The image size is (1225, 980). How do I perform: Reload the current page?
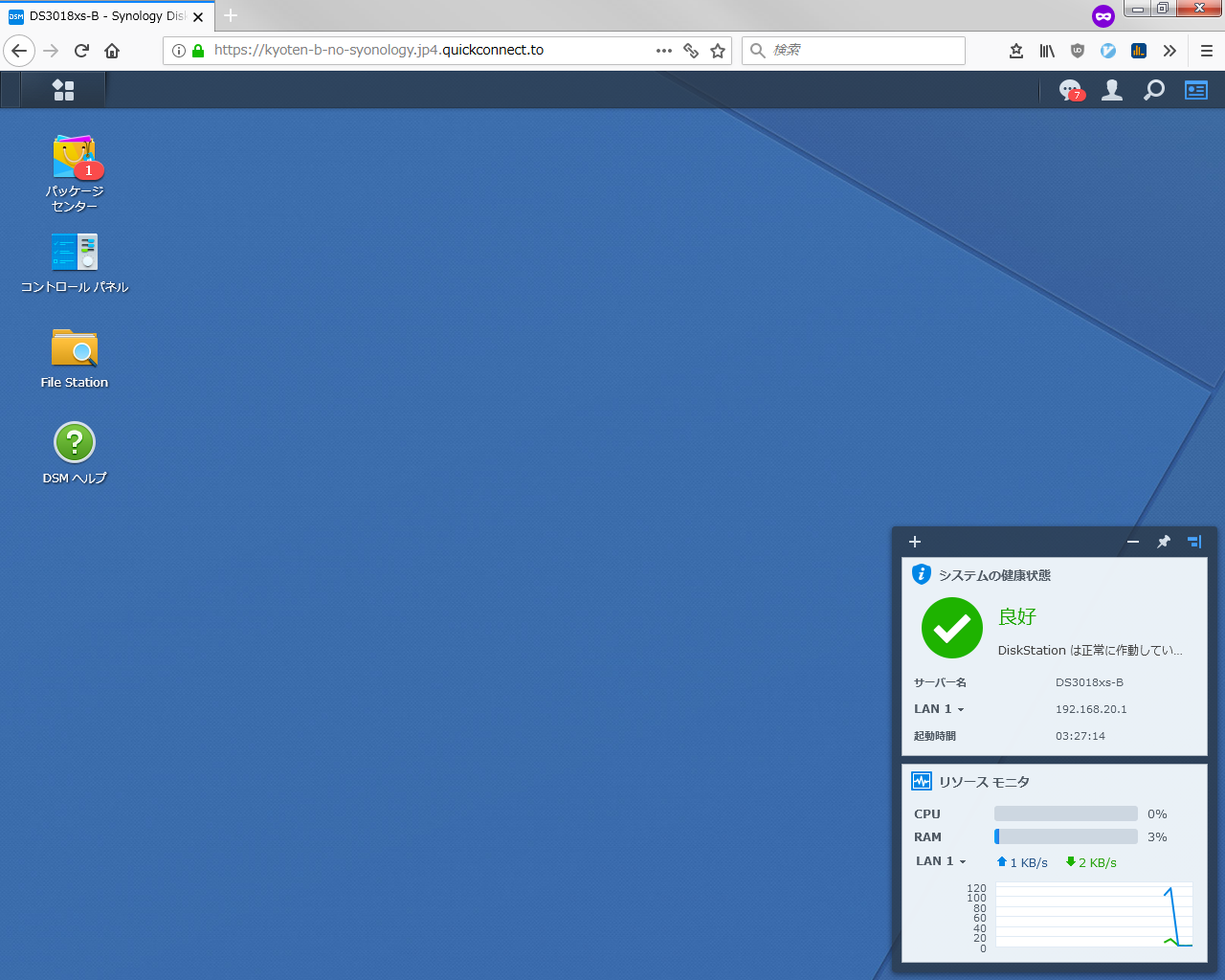(x=81, y=51)
